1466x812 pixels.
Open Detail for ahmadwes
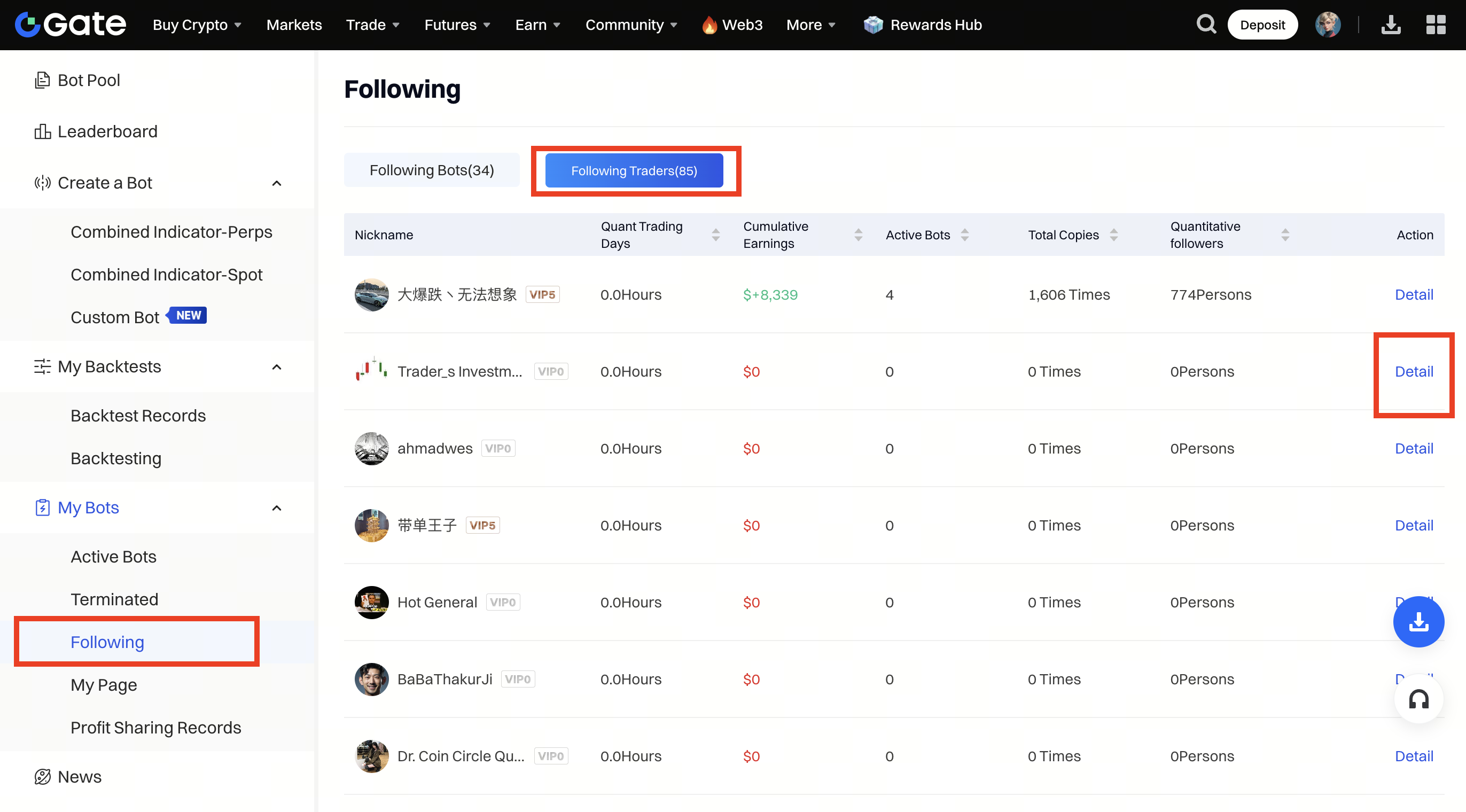pyautogui.click(x=1413, y=448)
